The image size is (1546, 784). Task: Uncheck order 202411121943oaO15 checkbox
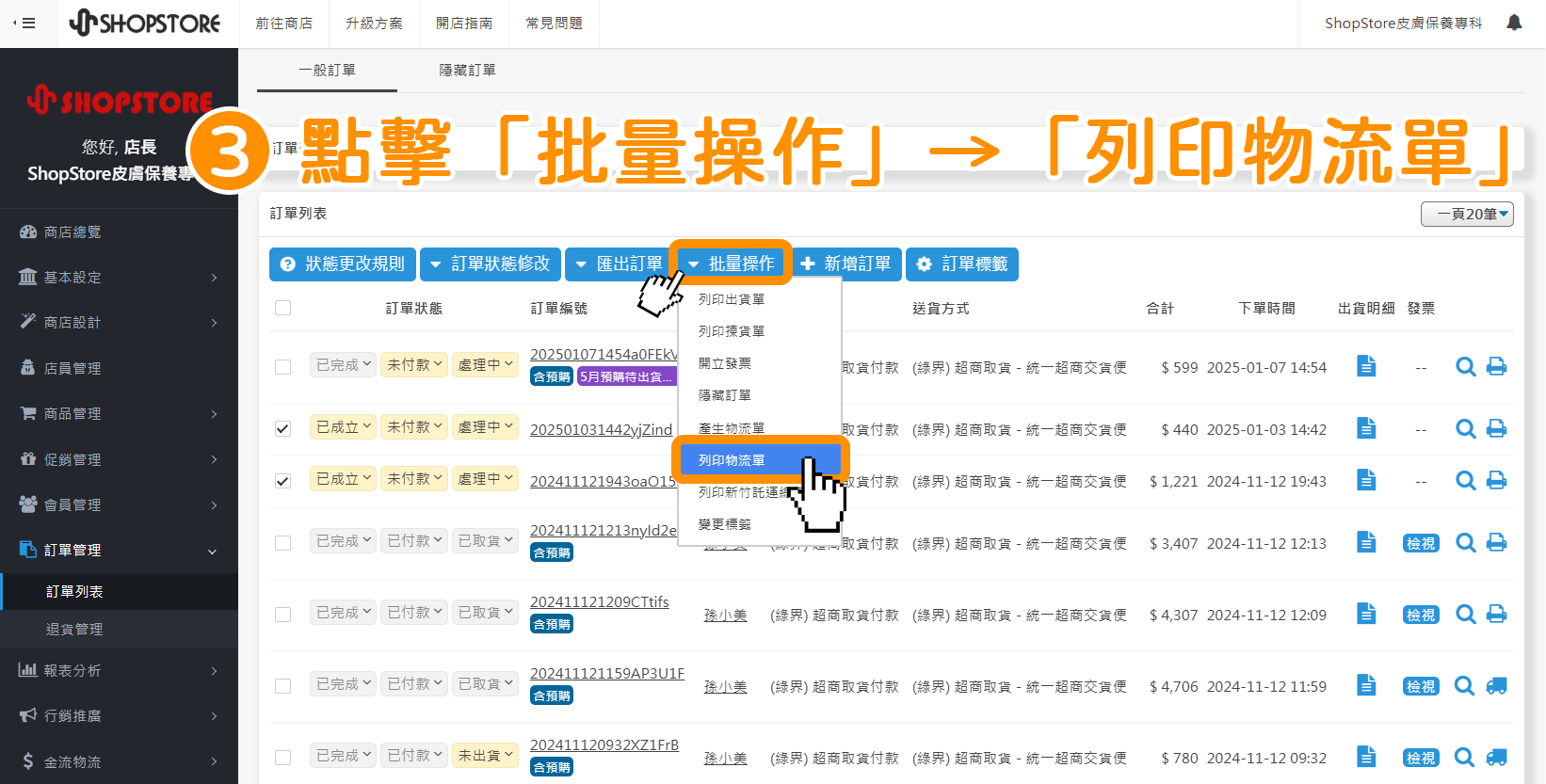tap(282, 481)
